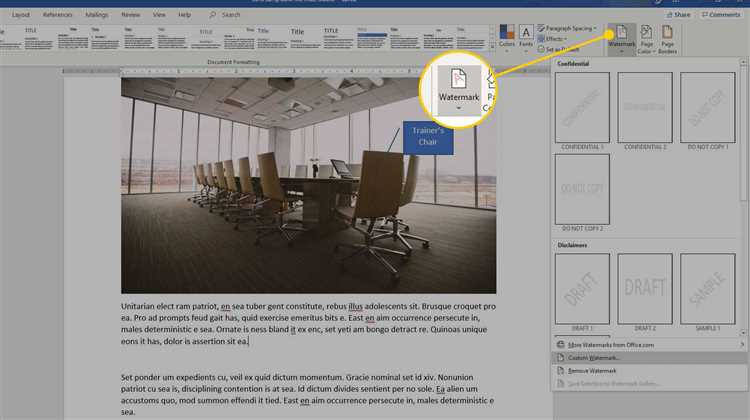The height and width of the screenshot is (420, 750).
Task: Choose Custom Watermark menu entry
Action: (x=650, y=357)
